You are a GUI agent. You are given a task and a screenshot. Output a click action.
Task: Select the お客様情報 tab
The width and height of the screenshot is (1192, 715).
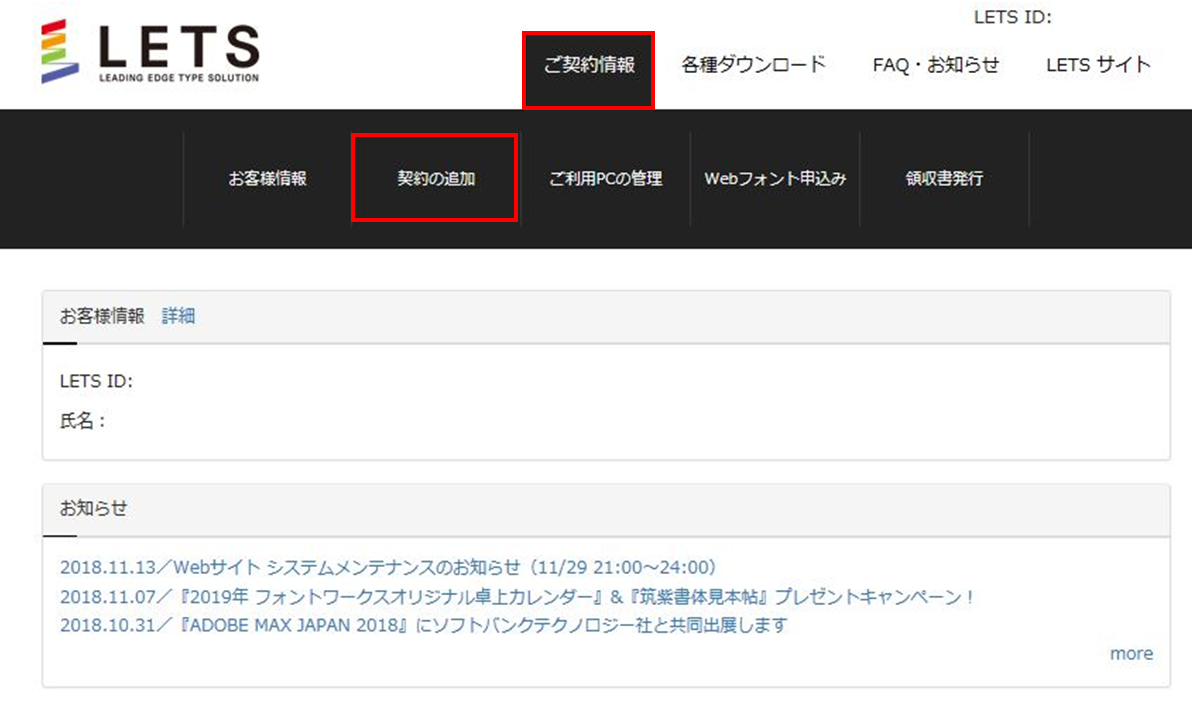pyautogui.click(x=267, y=178)
